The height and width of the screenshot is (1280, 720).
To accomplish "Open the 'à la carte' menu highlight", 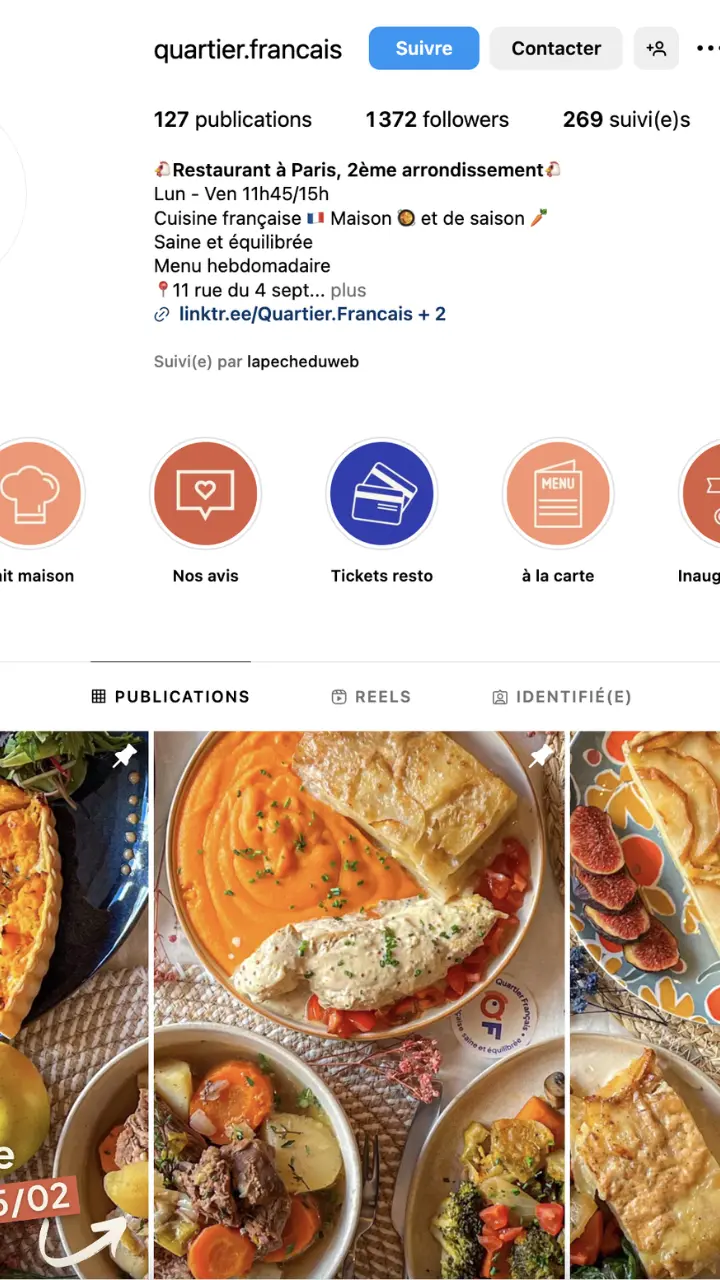I will coord(558,494).
